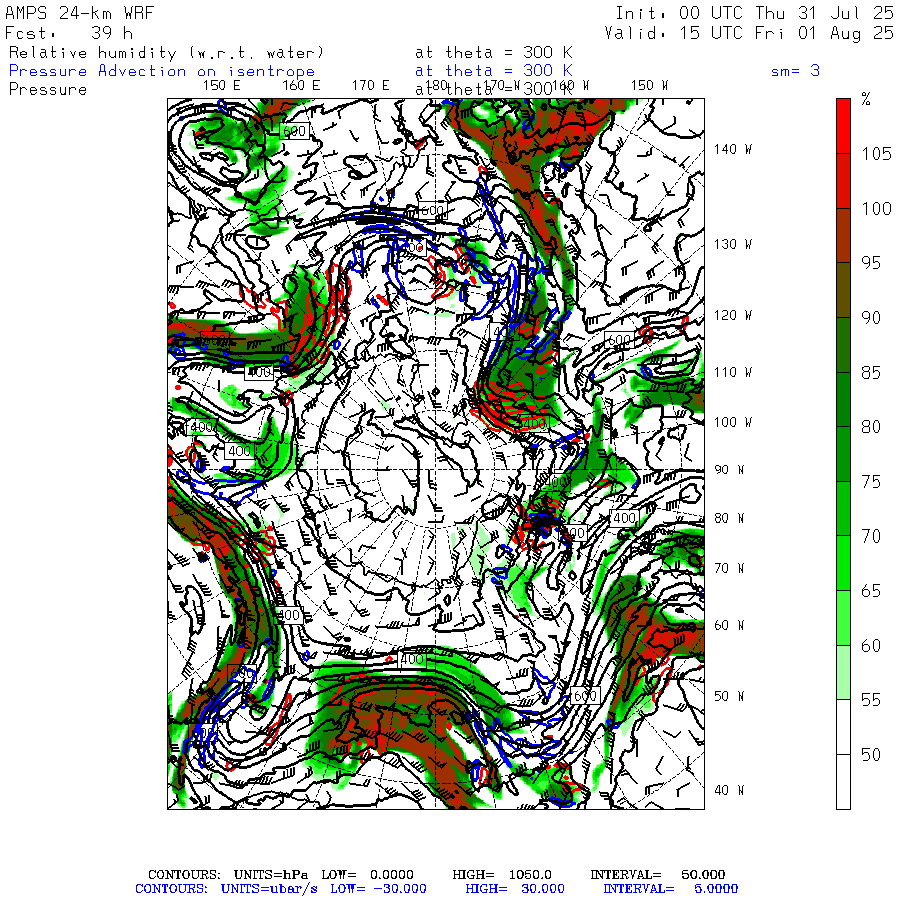Click the '160 E' longitude label
Image resolution: width=900 pixels, height=900 pixels.
pos(301,86)
